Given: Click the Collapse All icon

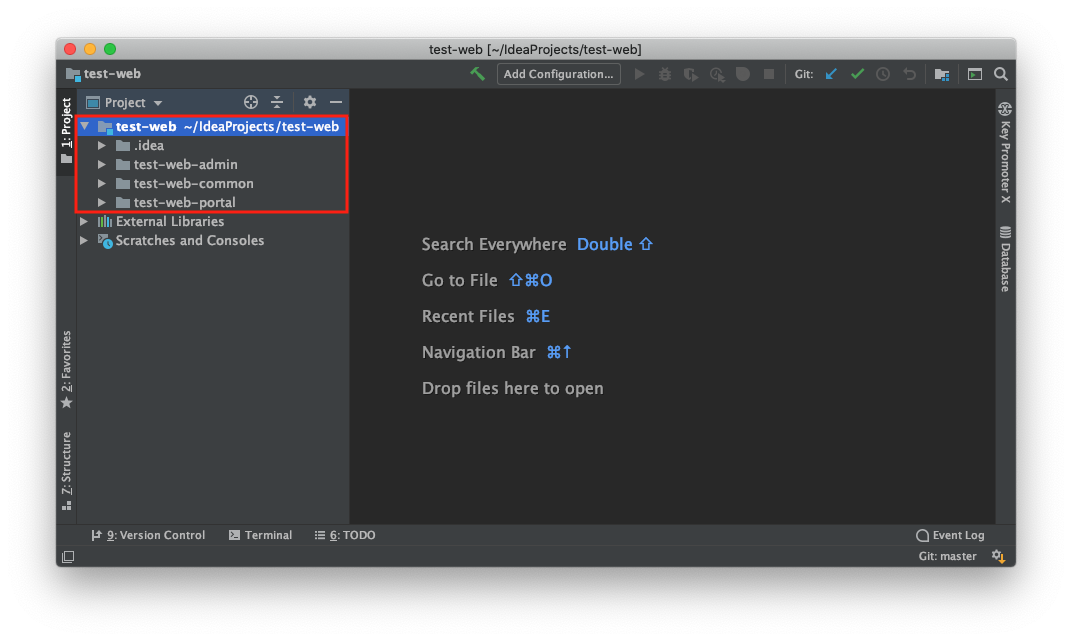Looking at the screenshot, I should pos(277,103).
